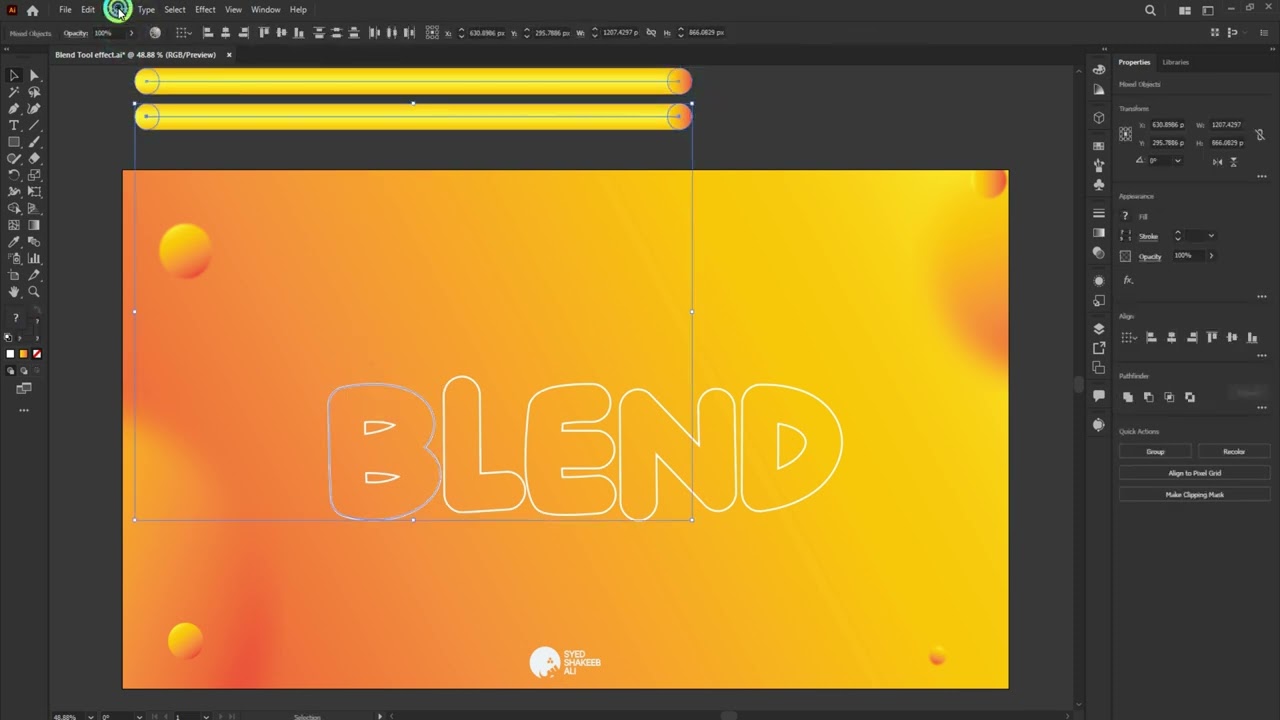Select the Curvature tool
This screenshot has height=720, width=1280.
tap(34, 108)
